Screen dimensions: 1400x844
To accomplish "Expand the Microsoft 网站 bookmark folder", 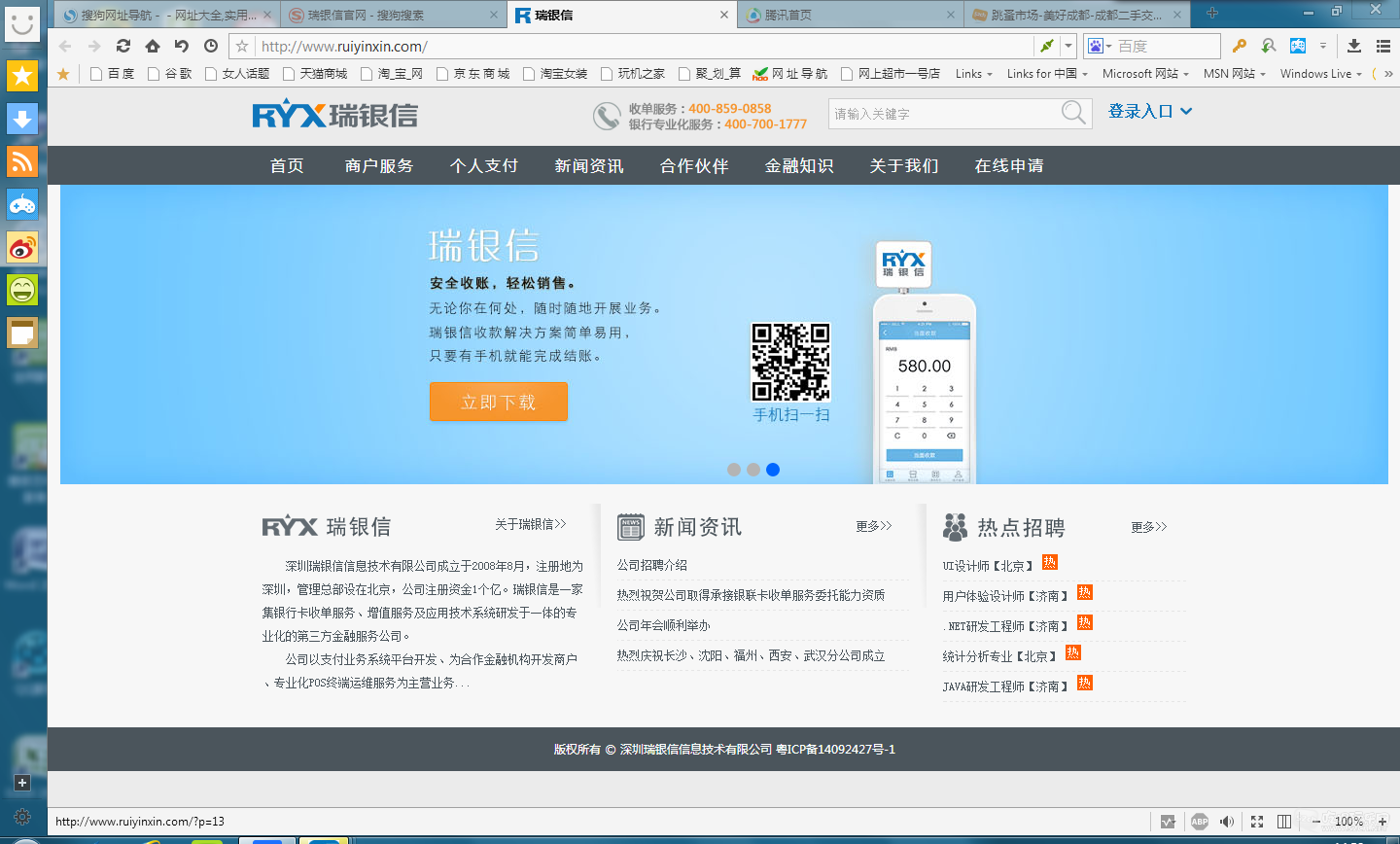I will (1145, 74).
